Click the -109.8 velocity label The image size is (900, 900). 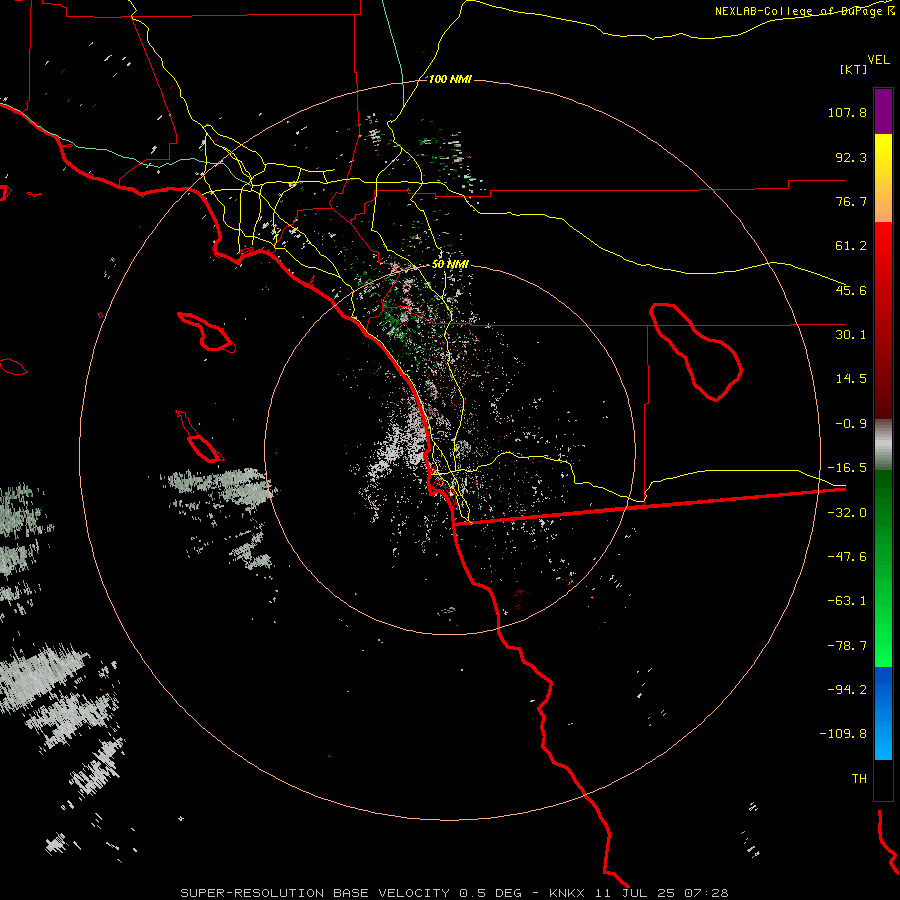[843, 734]
